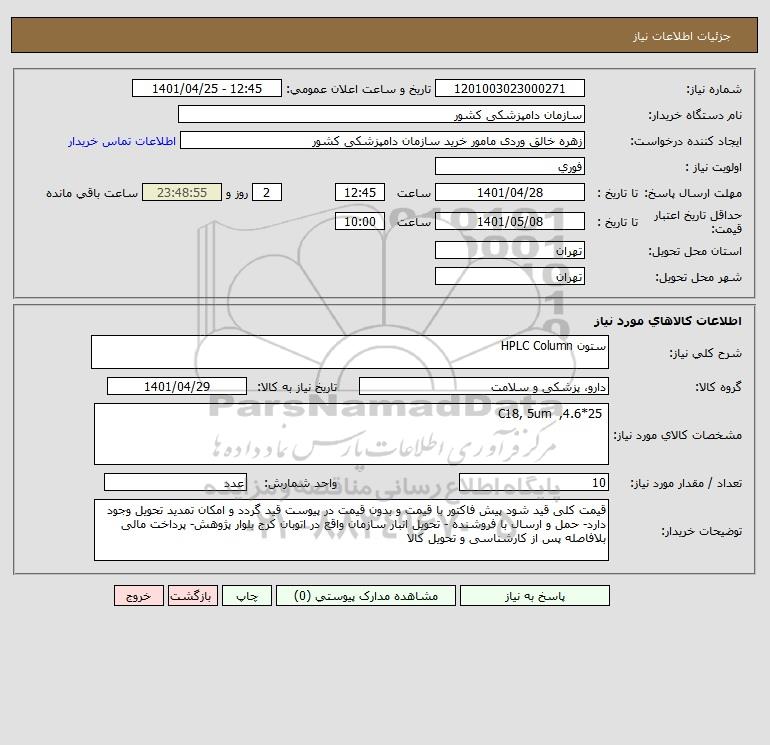The width and height of the screenshot is (770, 745).
Task: Click page header جزئیات اطلاعات نیاز
Action: click(x=682, y=36)
